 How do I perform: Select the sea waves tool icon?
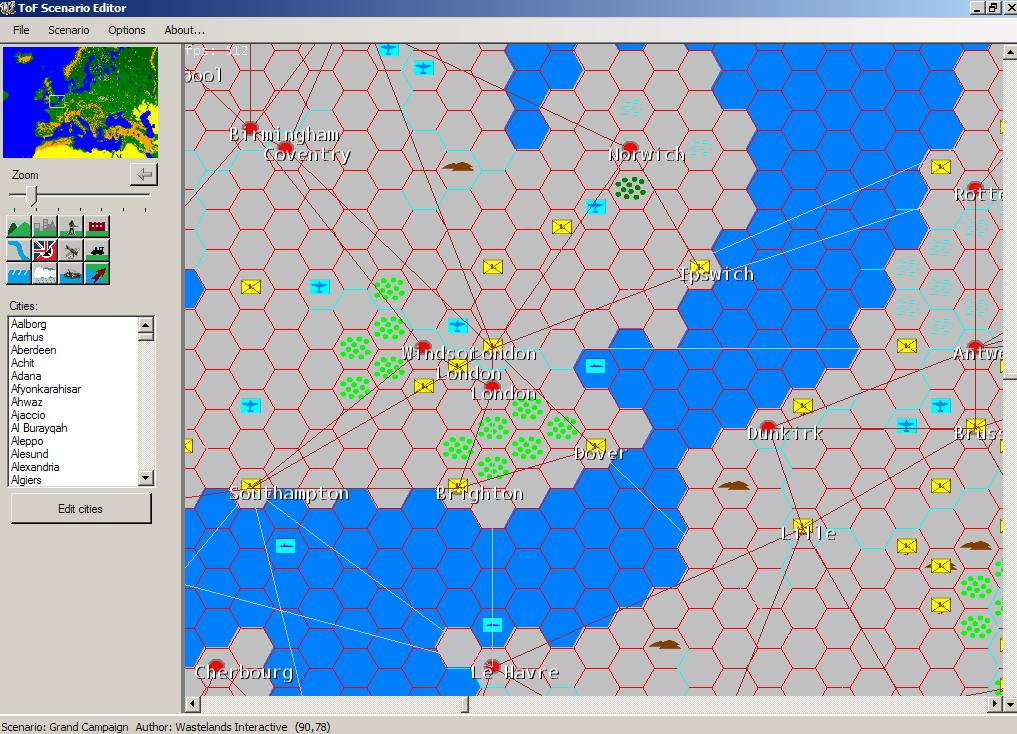19,273
